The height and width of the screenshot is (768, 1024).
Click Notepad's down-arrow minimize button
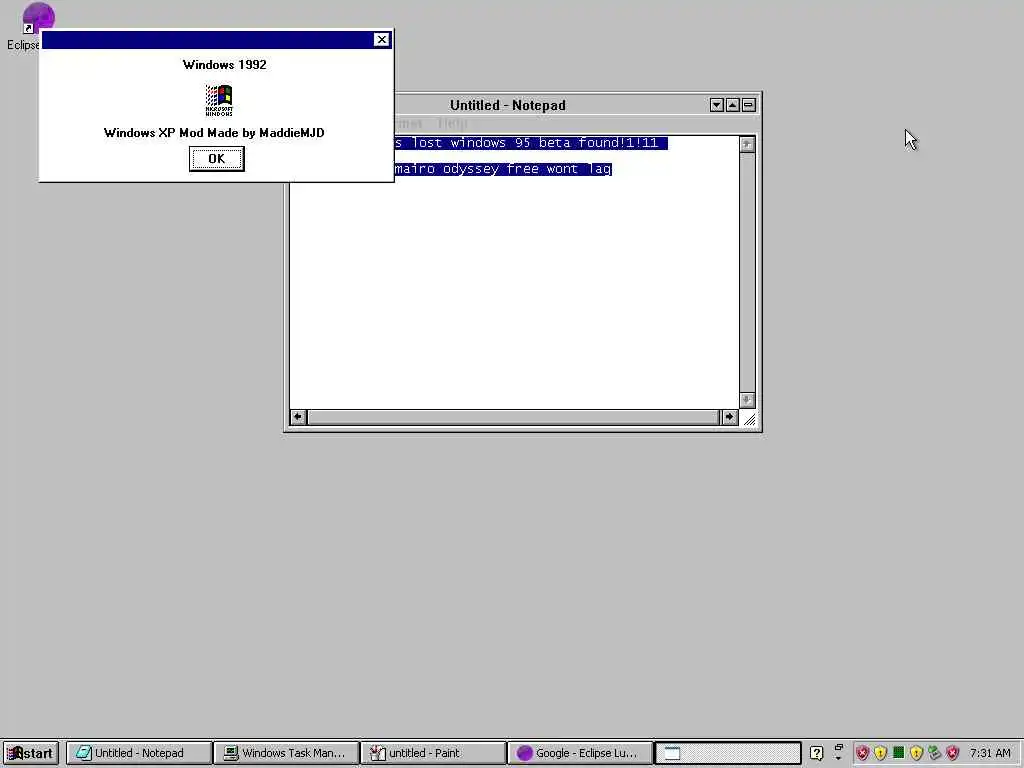[x=716, y=105]
